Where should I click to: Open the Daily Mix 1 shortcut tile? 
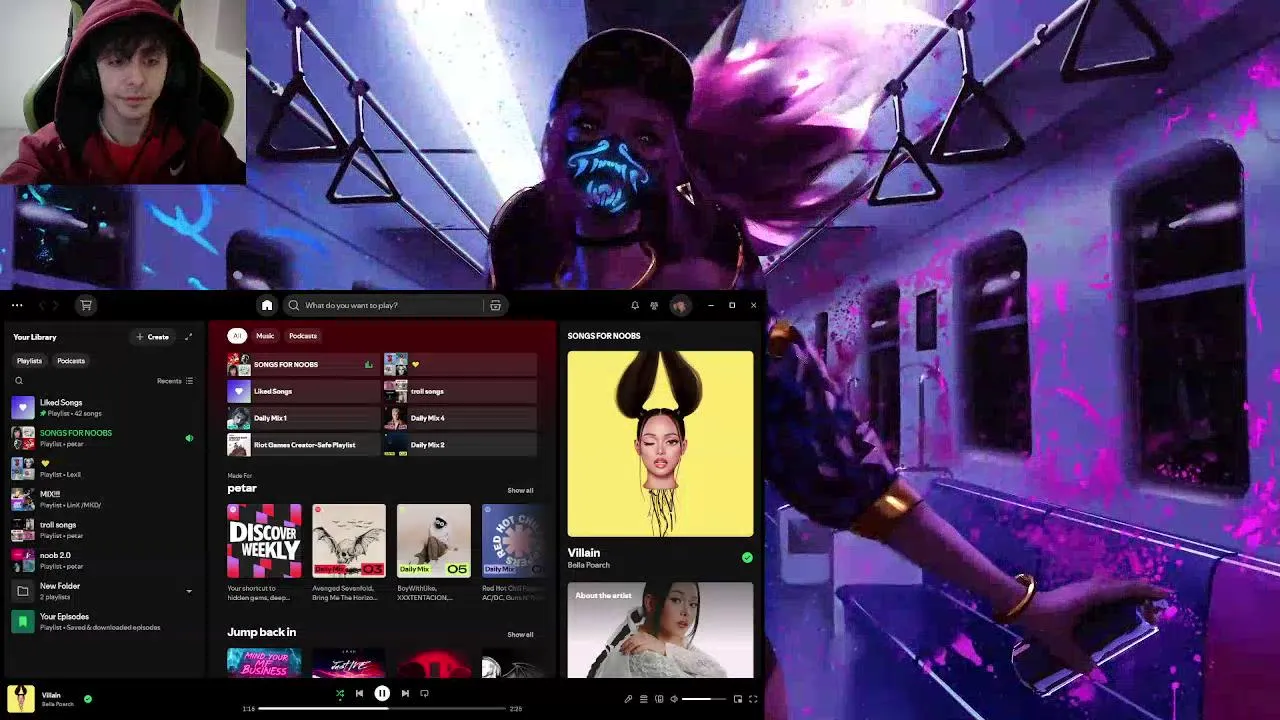pos(304,418)
